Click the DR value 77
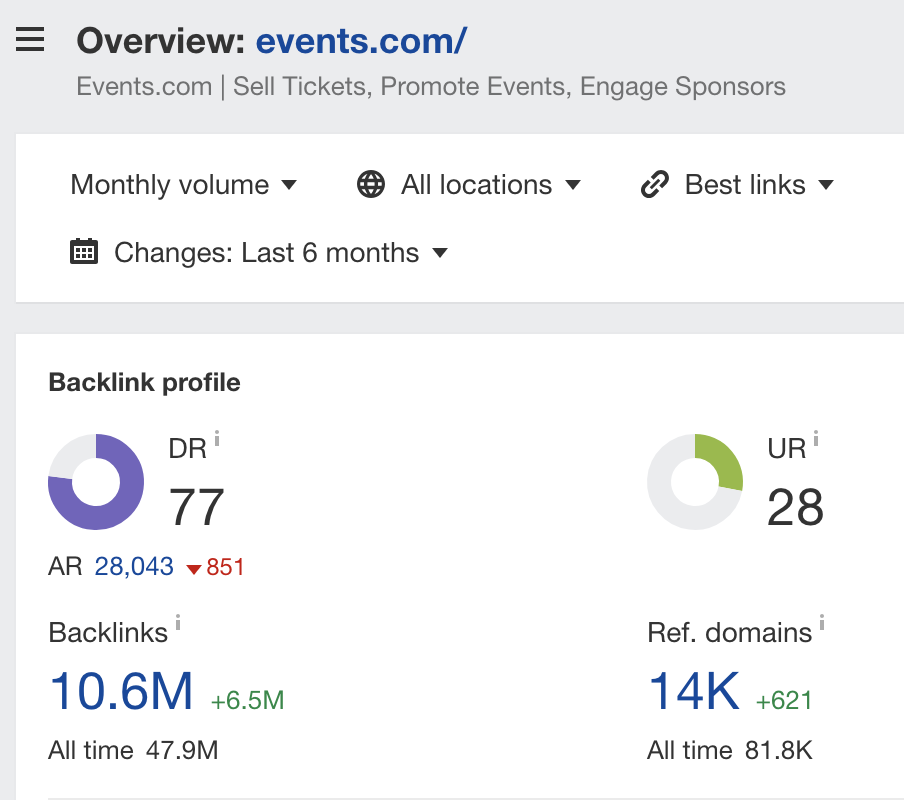The height and width of the screenshot is (800, 904). pos(196,507)
